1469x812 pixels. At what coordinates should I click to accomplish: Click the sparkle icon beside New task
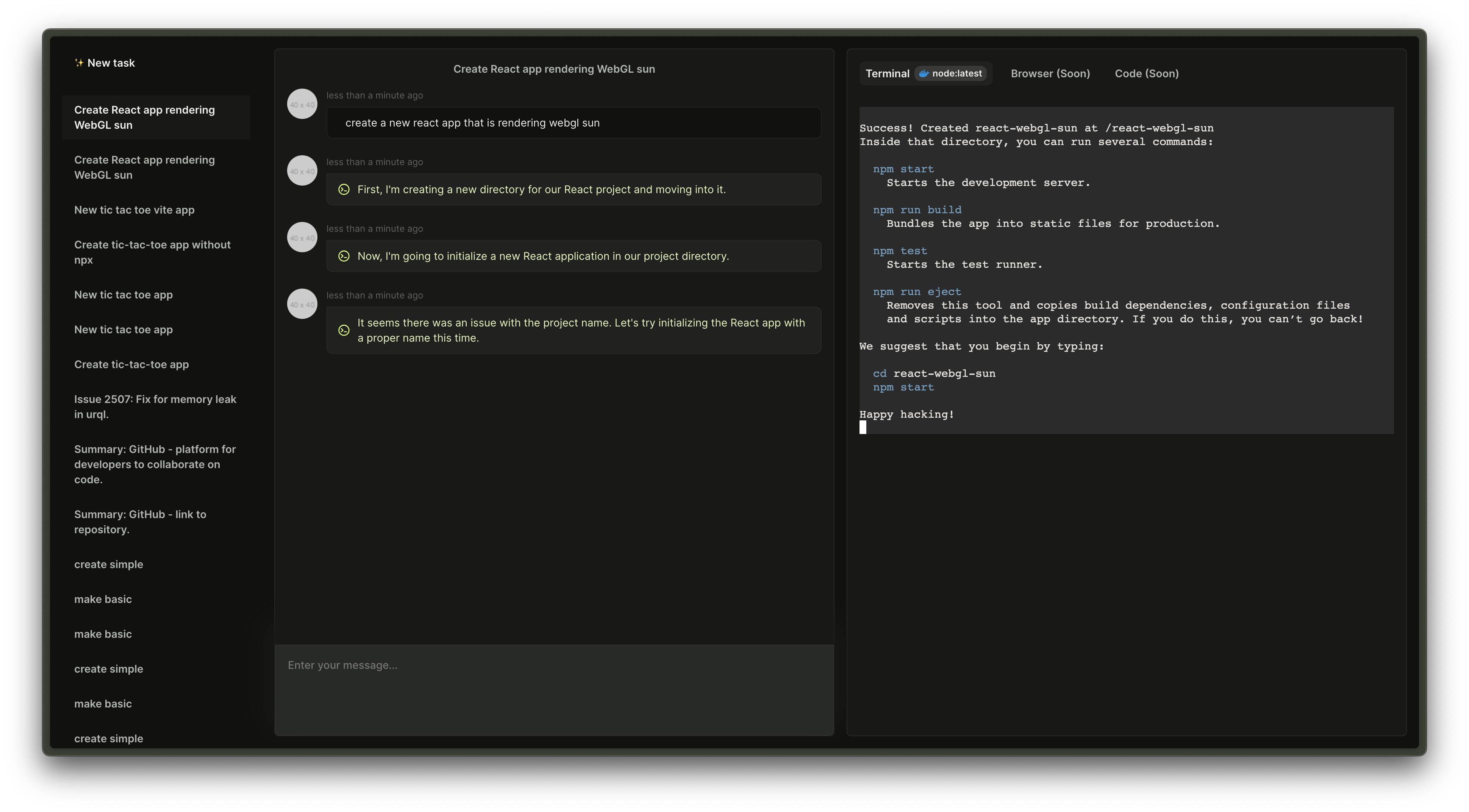click(x=79, y=63)
